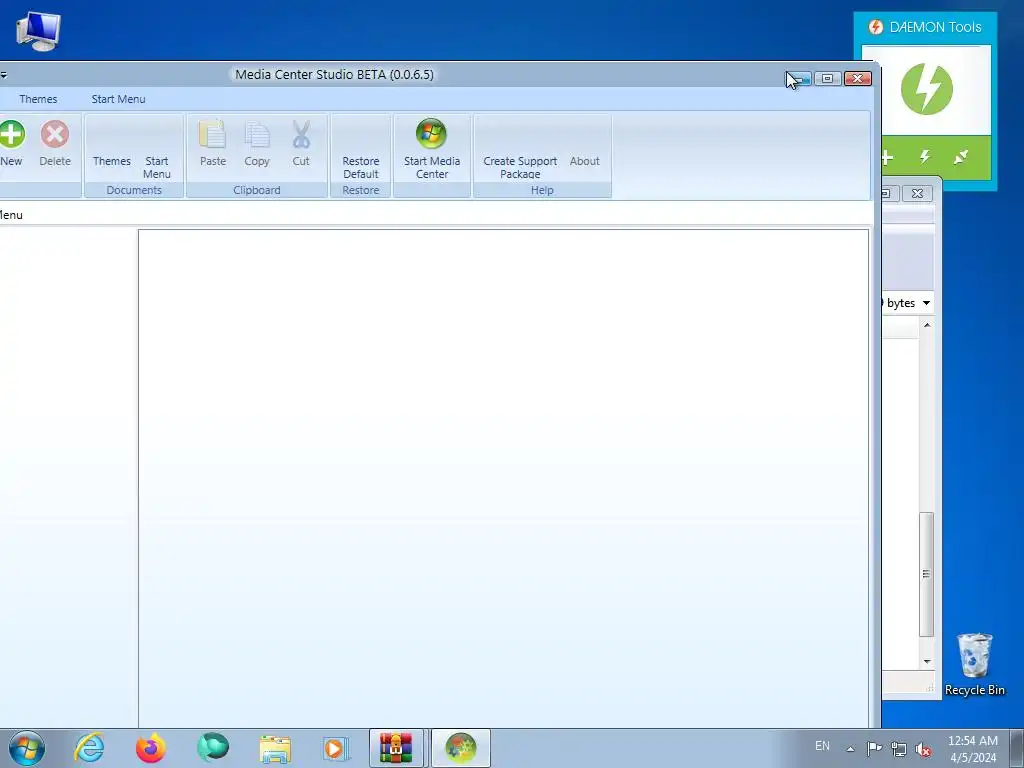Click the red Delete icon
The width and height of the screenshot is (1024, 768).
55,135
